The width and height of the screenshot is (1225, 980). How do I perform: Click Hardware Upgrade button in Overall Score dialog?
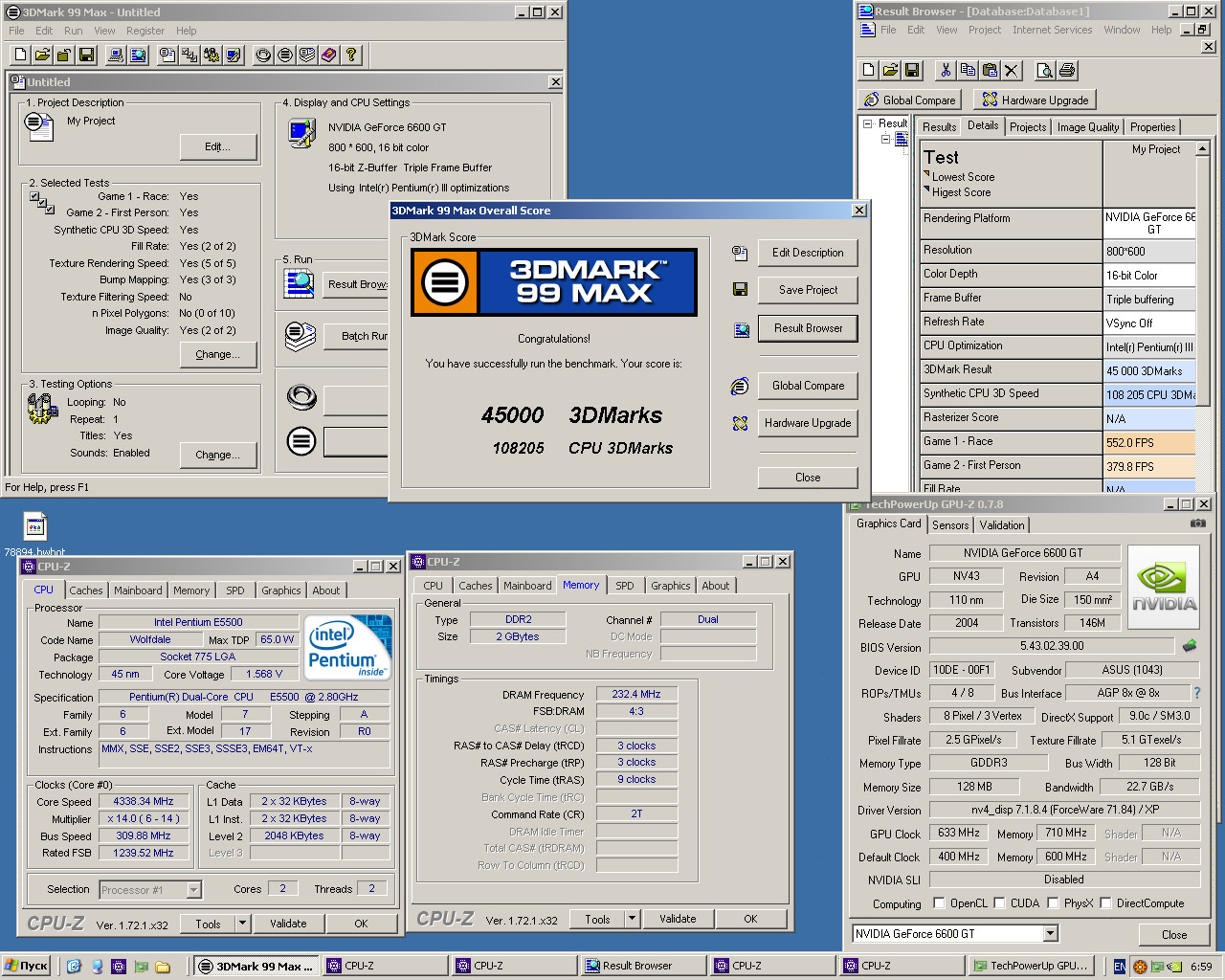coord(808,423)
